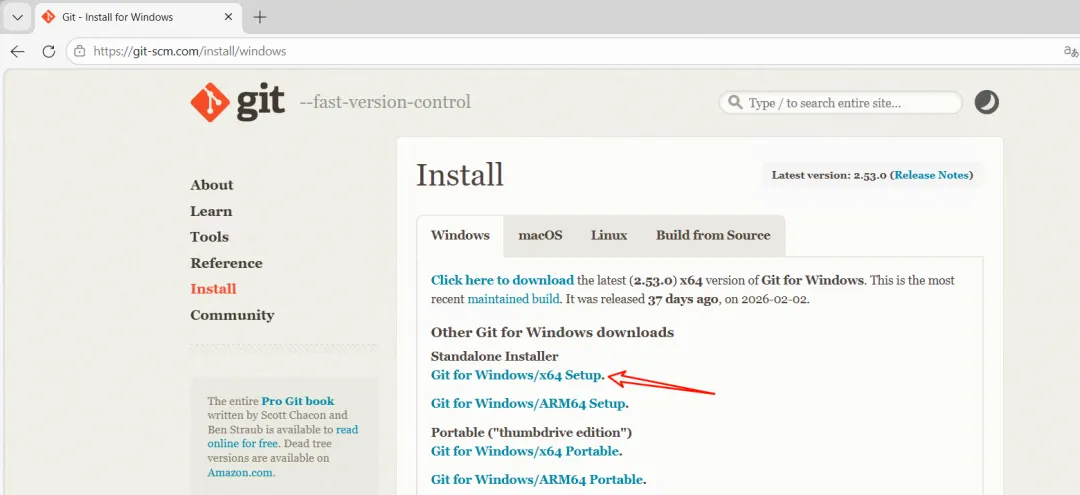The image size is (1080, 495).
Task: Open the Tools sidebar link
Action: tap(209, 236)
